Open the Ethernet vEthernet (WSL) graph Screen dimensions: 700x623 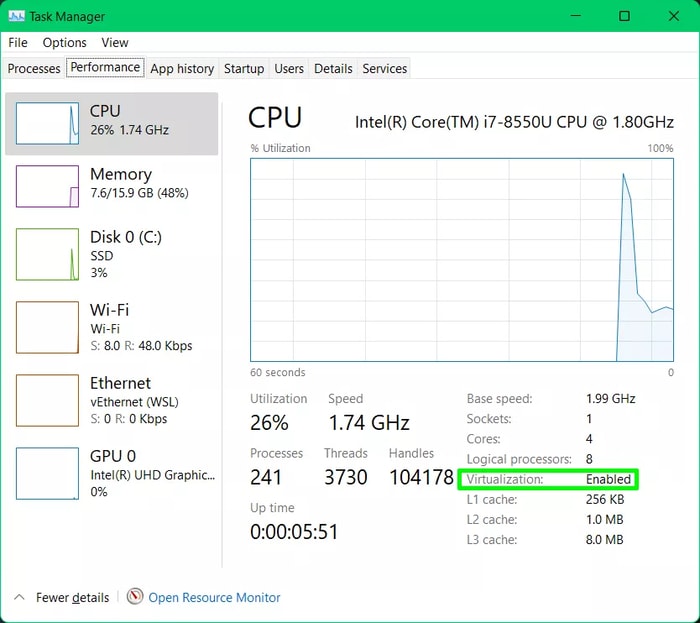47,400
